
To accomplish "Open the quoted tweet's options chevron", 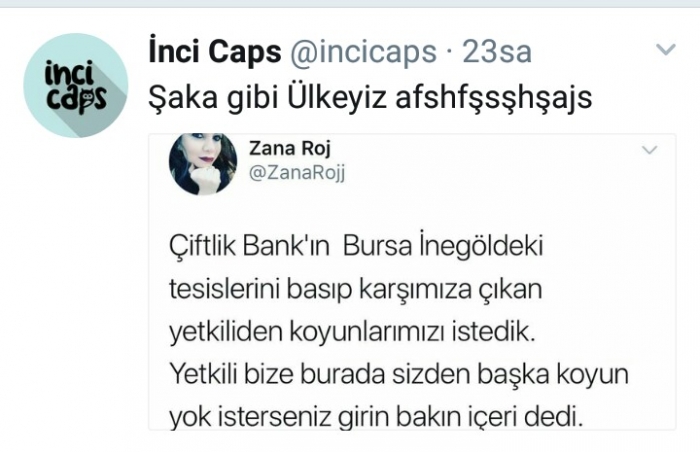I will click(649, 150).
